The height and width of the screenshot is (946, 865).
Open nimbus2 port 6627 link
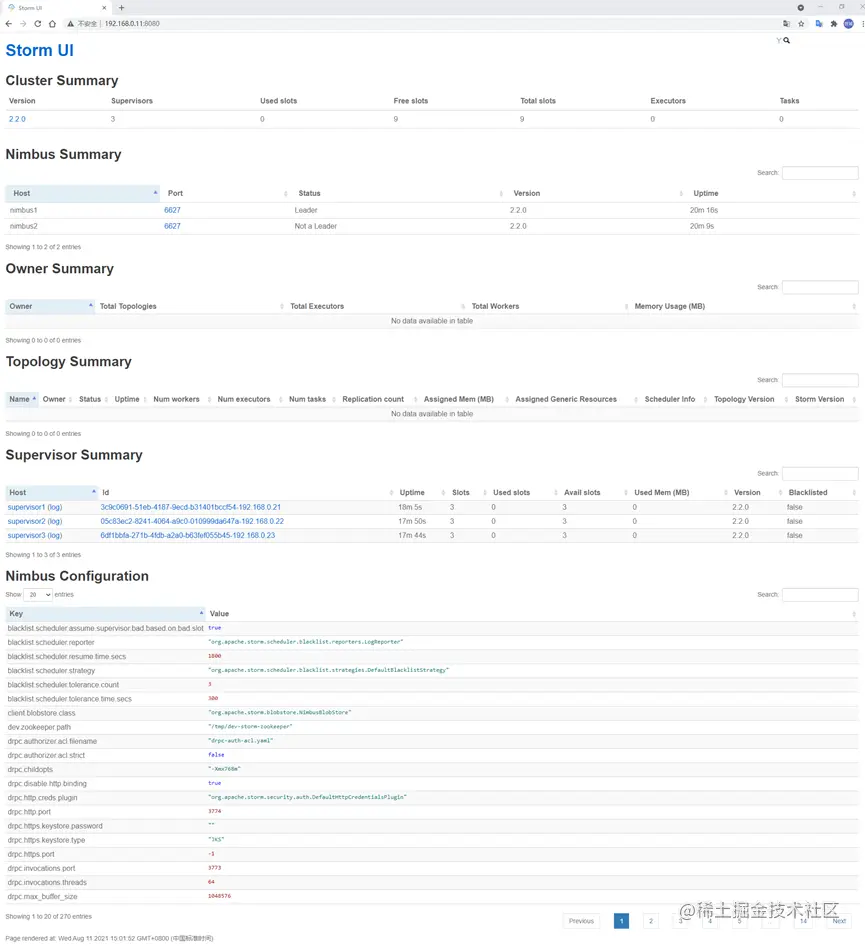173,226
